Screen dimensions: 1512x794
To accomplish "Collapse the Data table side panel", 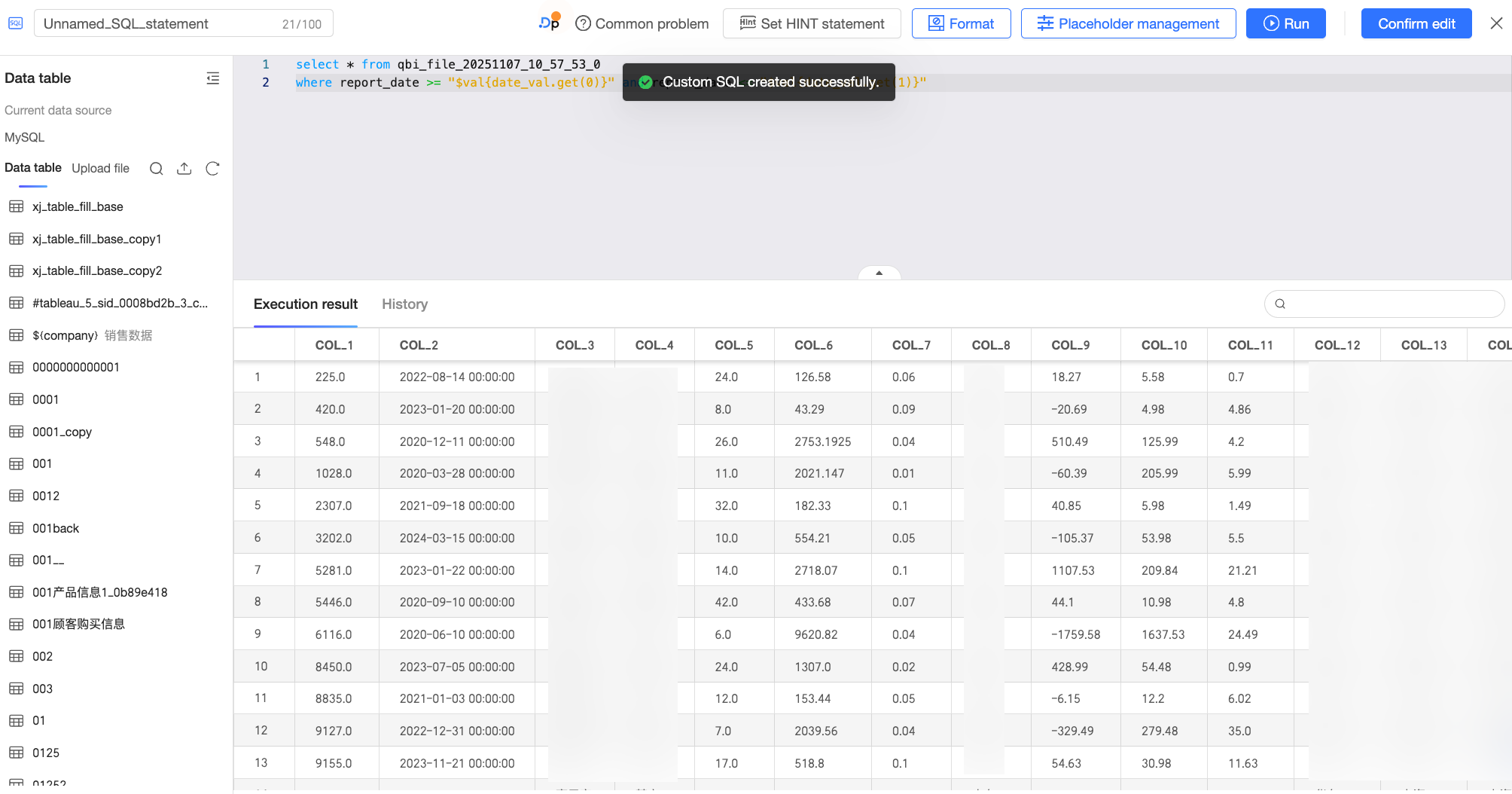I will coord(213,78).
